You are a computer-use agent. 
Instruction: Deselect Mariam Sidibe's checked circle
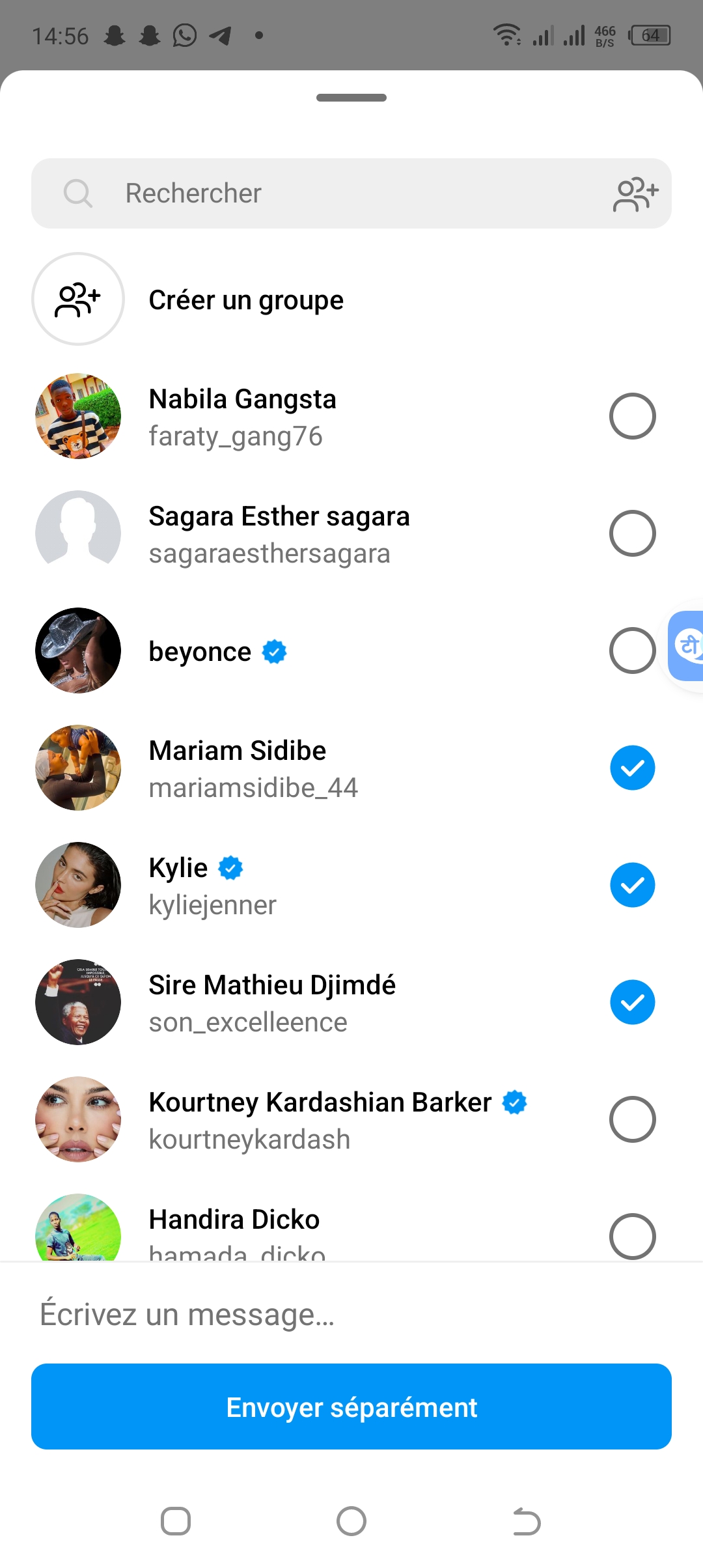[632, 768]
